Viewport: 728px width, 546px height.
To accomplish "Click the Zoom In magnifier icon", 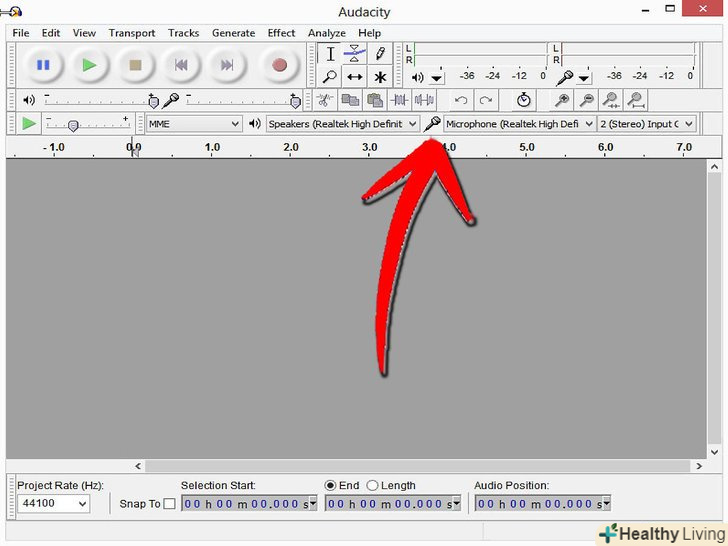I will coord(562,100).
